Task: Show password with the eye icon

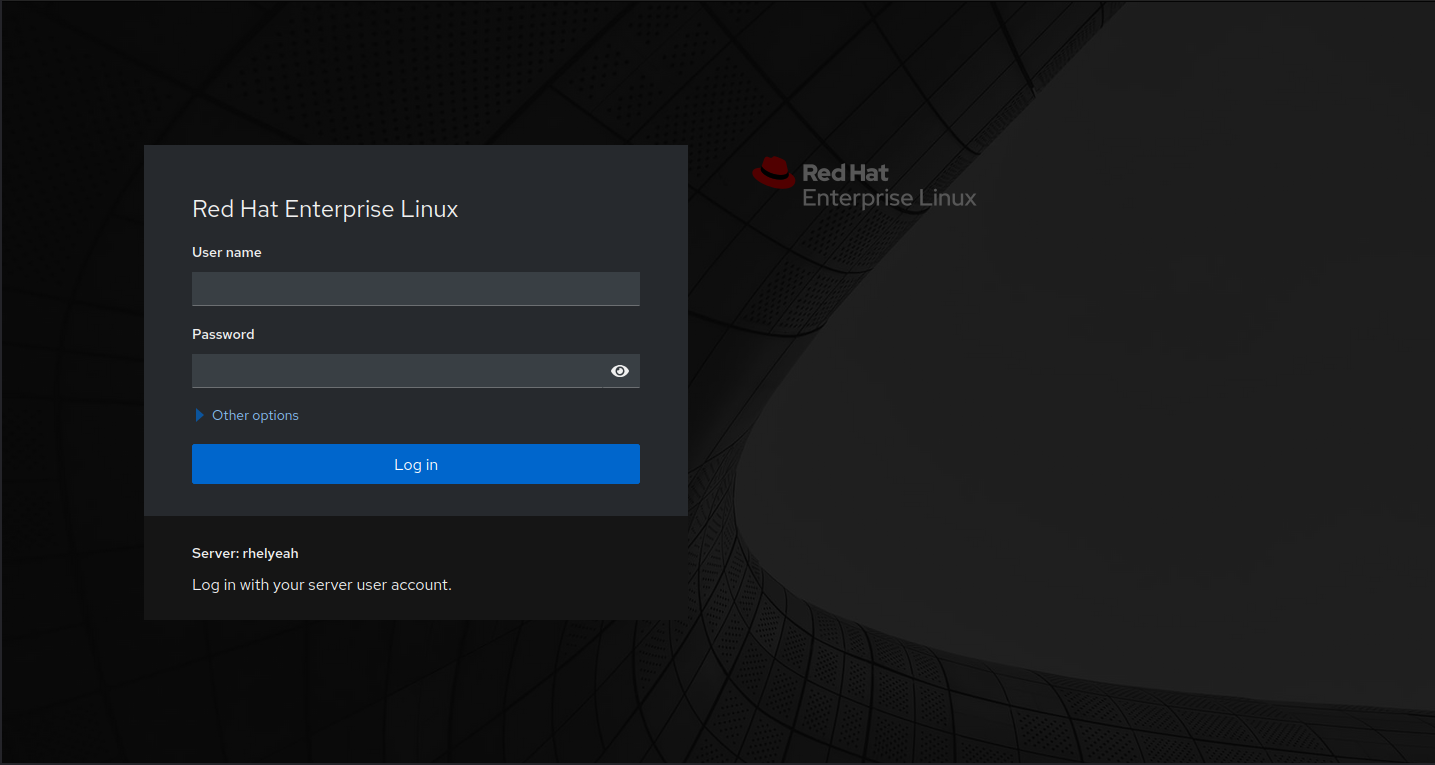Action: [x=620, y=371]
